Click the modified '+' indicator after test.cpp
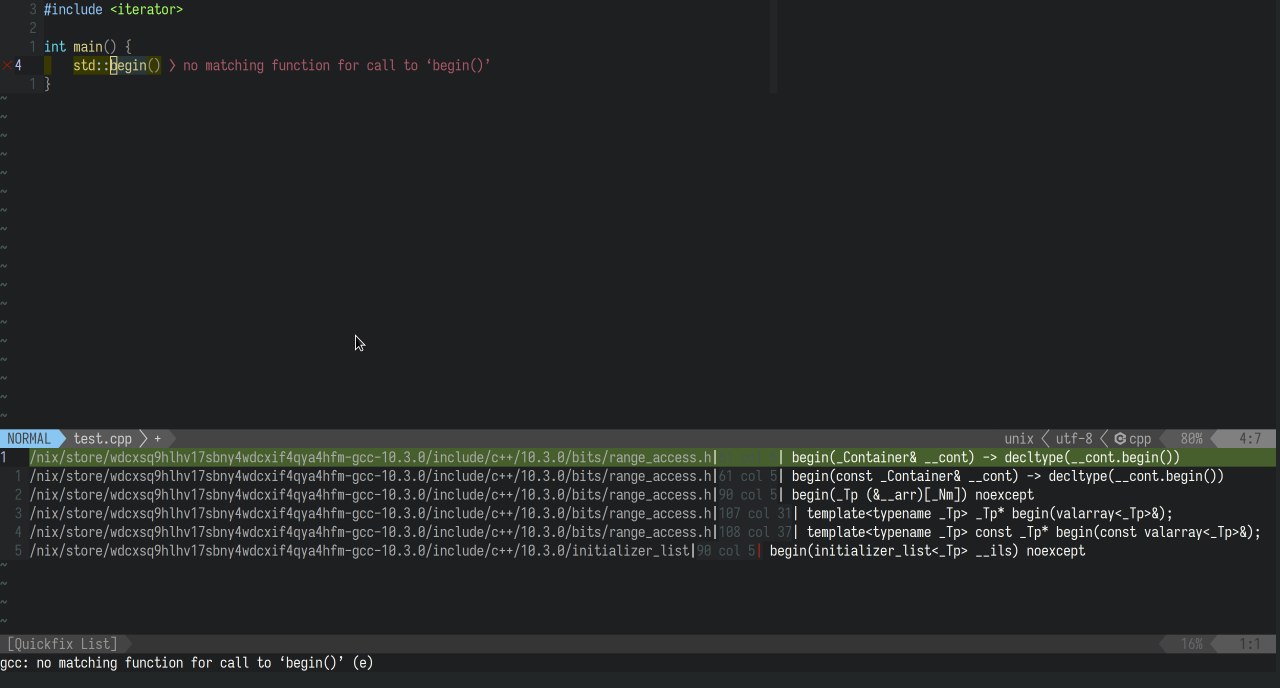This screenshot has width=1280, height=688. coord(157,439)
